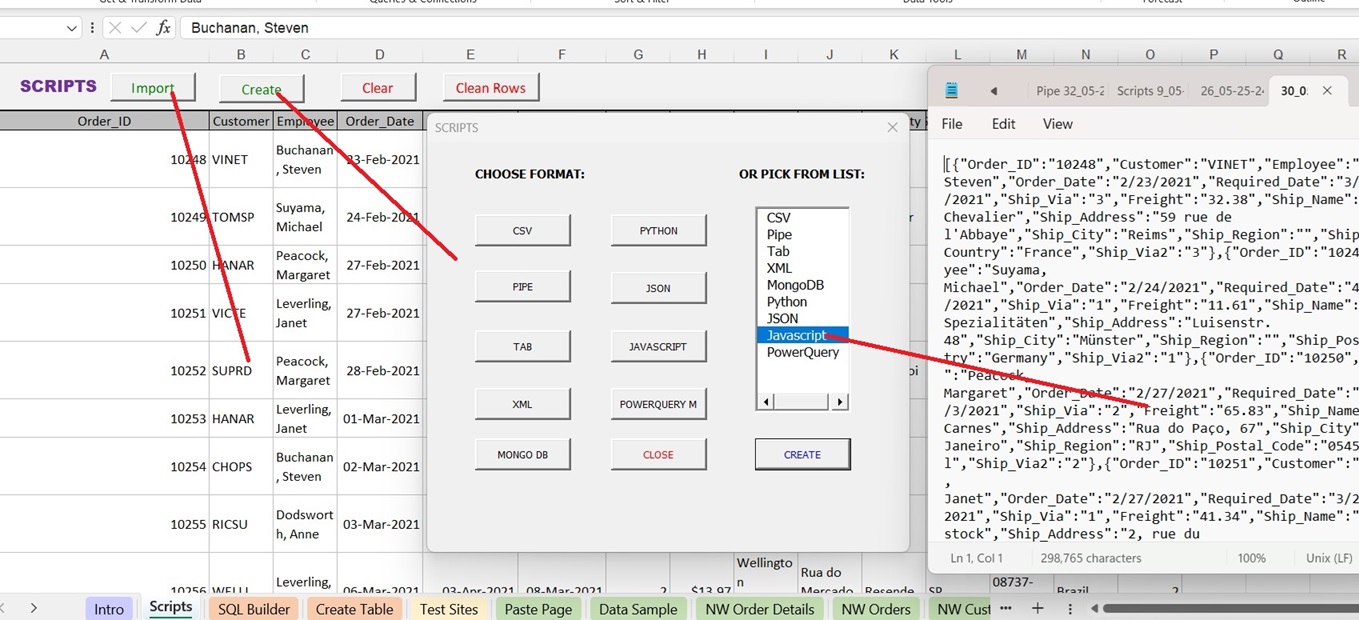Click the format list's scroll-right arrow
Screen dimensions: 1359x620
click(840, 402)
